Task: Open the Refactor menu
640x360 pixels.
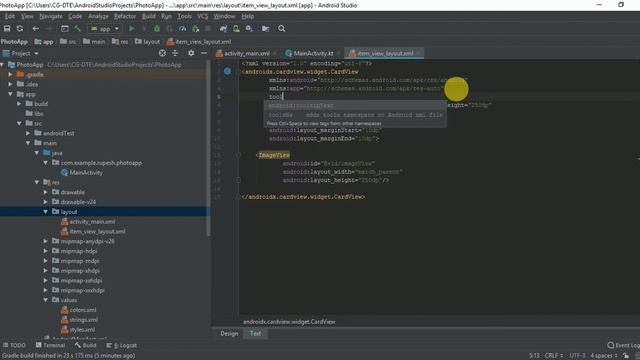Action: point(125,16)
